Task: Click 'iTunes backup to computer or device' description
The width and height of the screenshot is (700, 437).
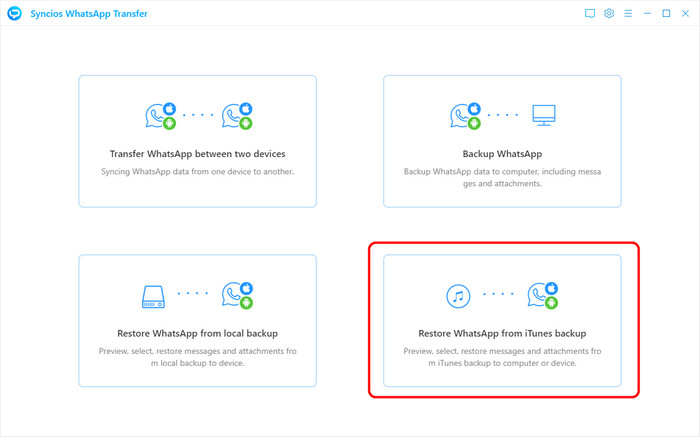Action: tap(502, 357)
